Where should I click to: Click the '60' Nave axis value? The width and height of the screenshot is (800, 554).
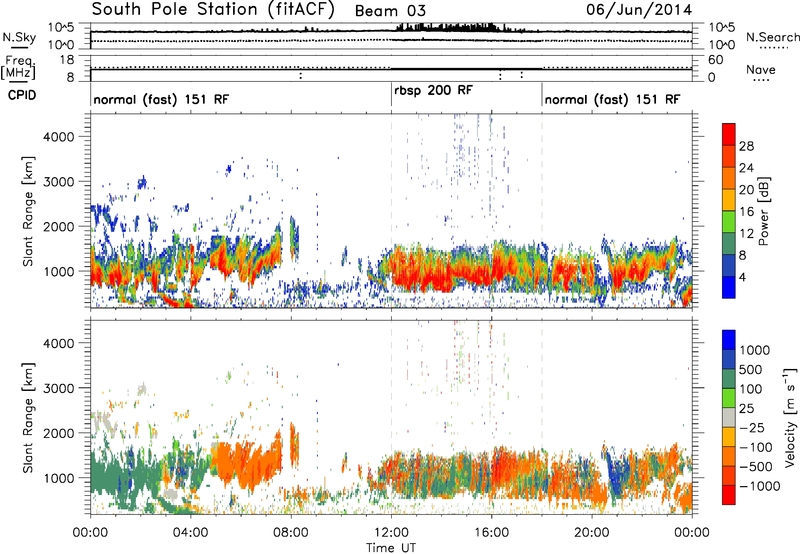pos(716,60)
